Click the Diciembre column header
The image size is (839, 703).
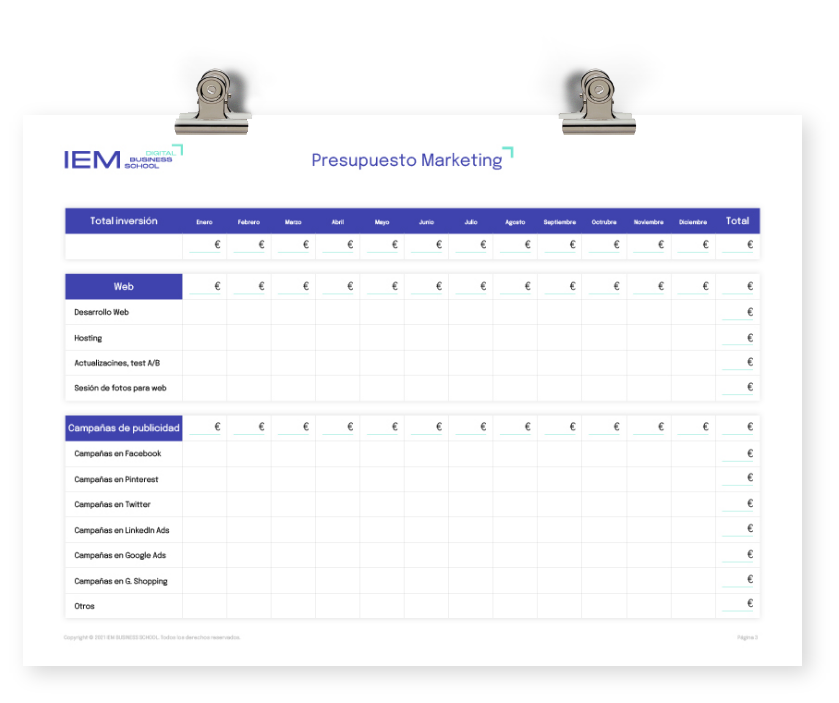point(692,222)
